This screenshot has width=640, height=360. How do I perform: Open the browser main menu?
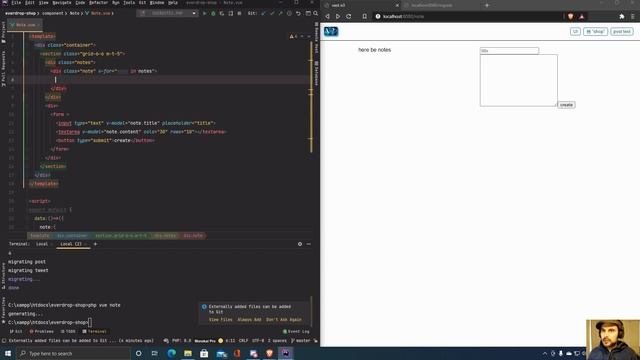pyautogui.click(x=633, y=16)
